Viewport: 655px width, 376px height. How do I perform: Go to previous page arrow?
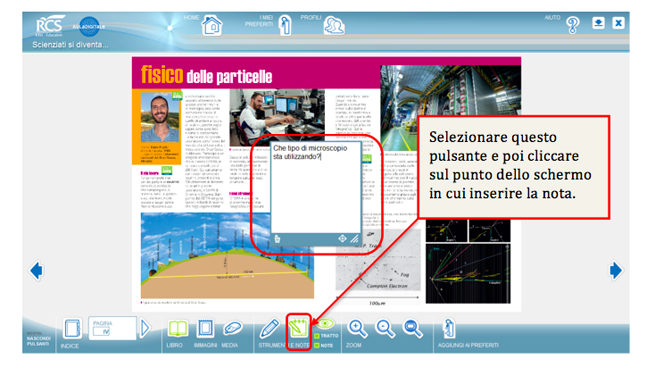click(36, 271)
